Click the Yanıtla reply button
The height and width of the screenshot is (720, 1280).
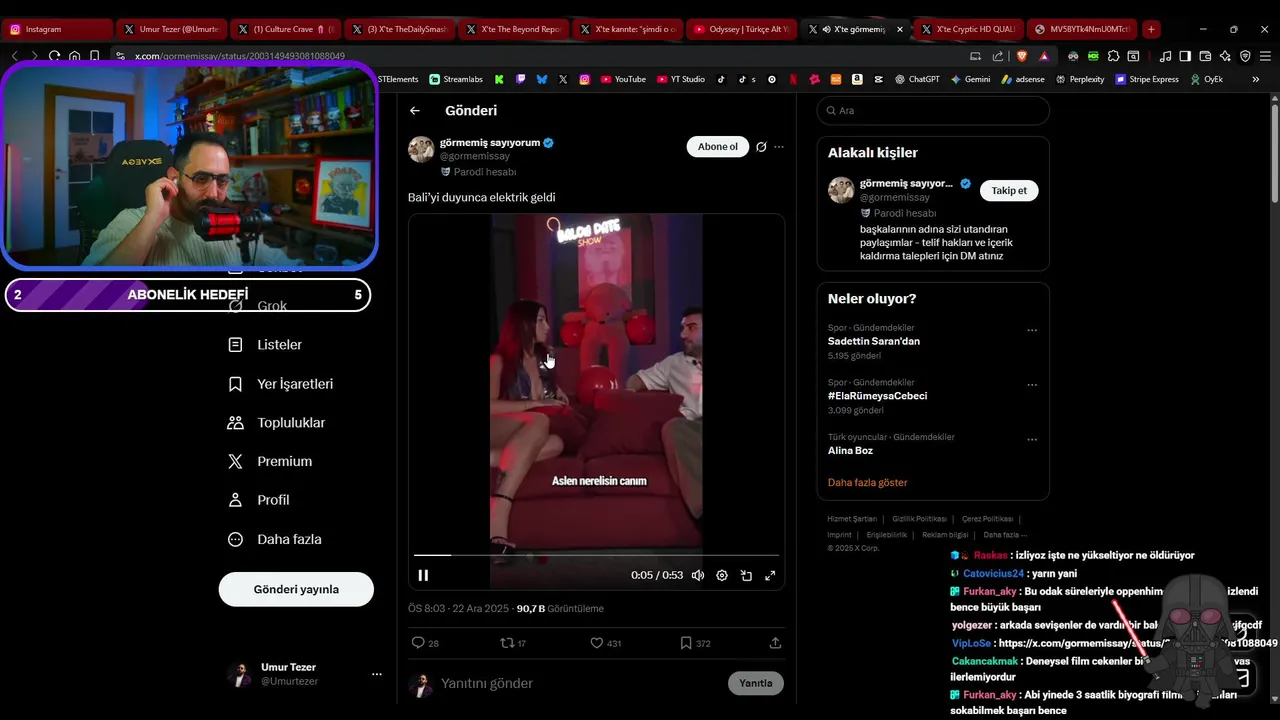756,683
